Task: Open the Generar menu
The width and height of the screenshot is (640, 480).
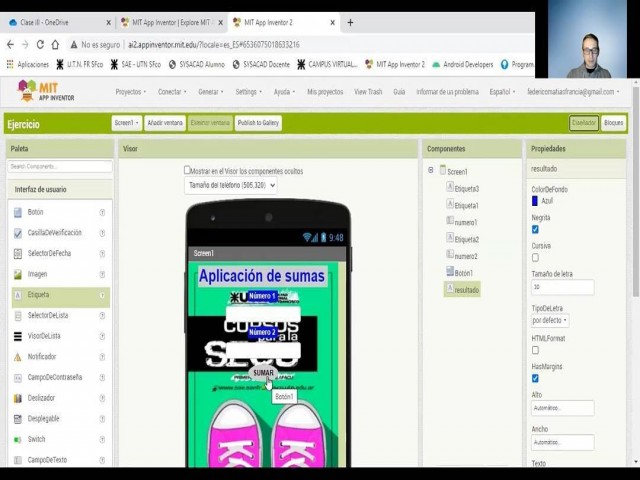Action: [x=211, y=92]
